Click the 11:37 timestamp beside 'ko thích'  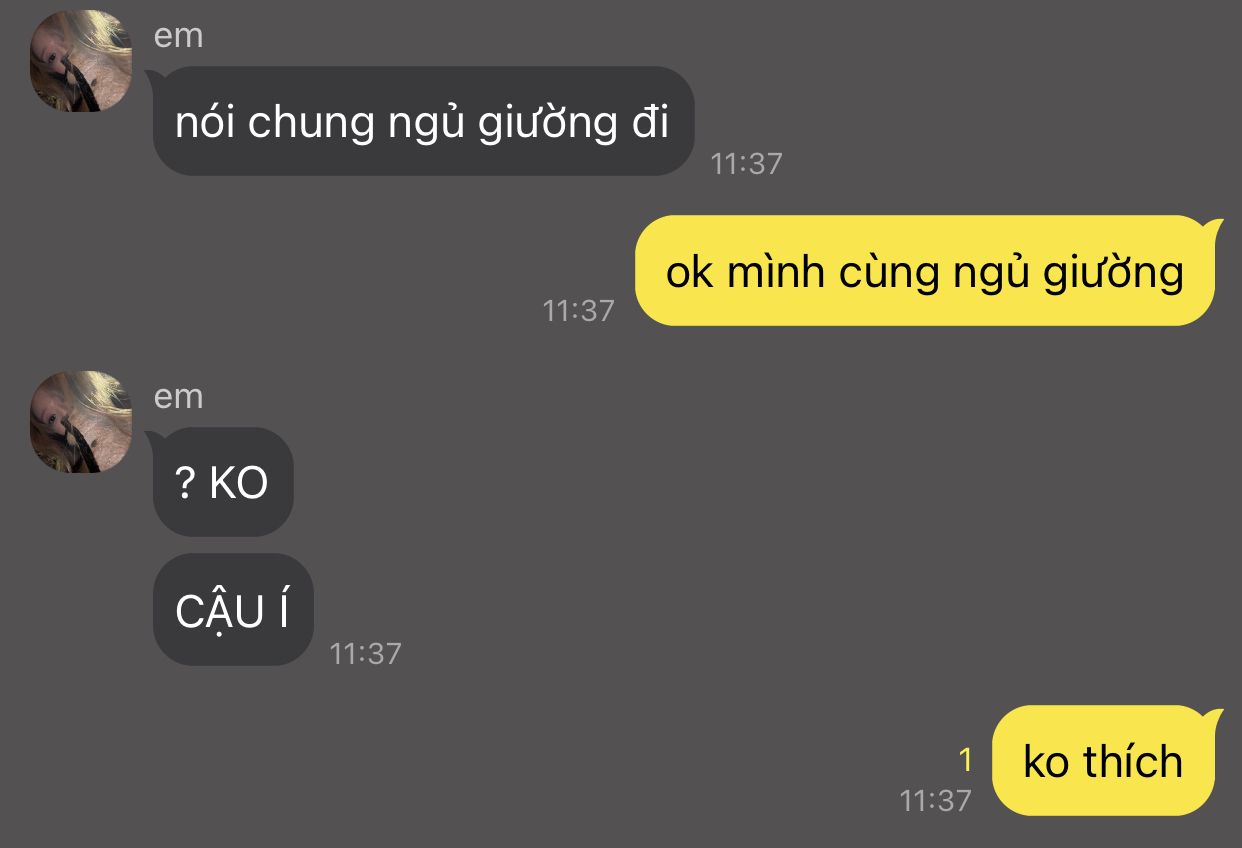click(x=935, y=800)
